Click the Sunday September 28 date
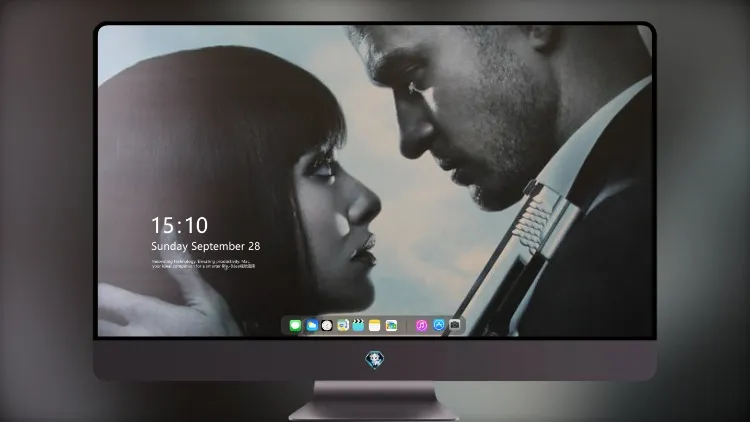The height and width of the screenshot is (422, 750). coord(206,246)
